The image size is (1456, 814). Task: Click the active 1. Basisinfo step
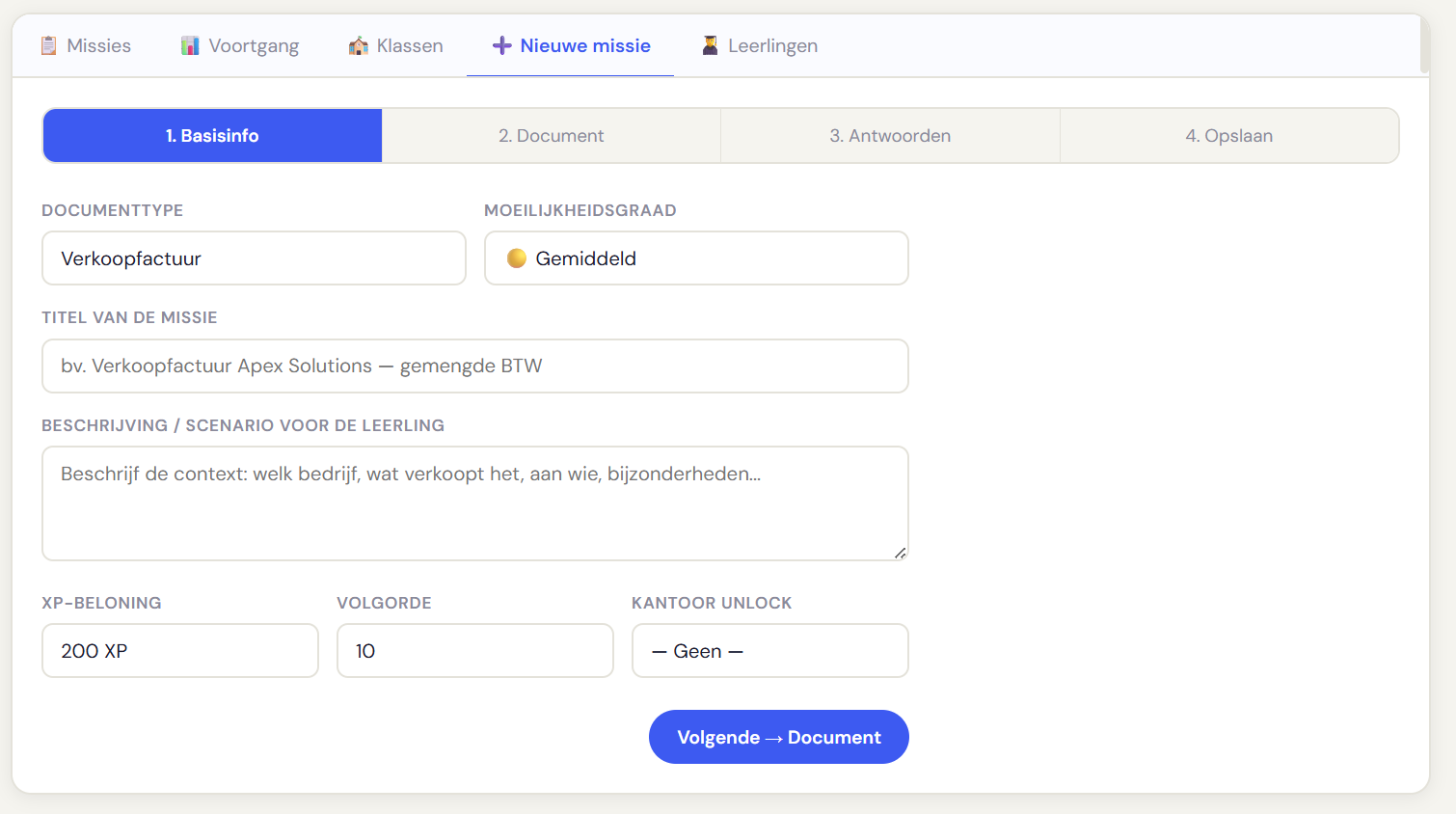point(211,135)
